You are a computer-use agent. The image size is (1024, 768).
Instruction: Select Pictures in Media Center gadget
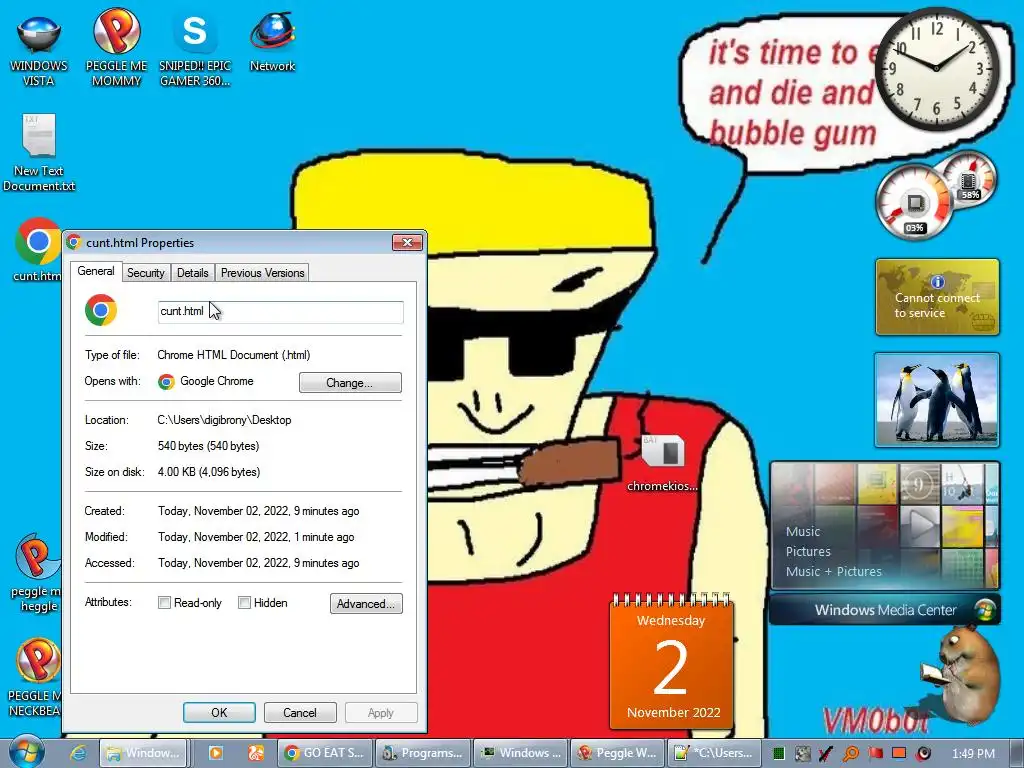click(808, 551)
